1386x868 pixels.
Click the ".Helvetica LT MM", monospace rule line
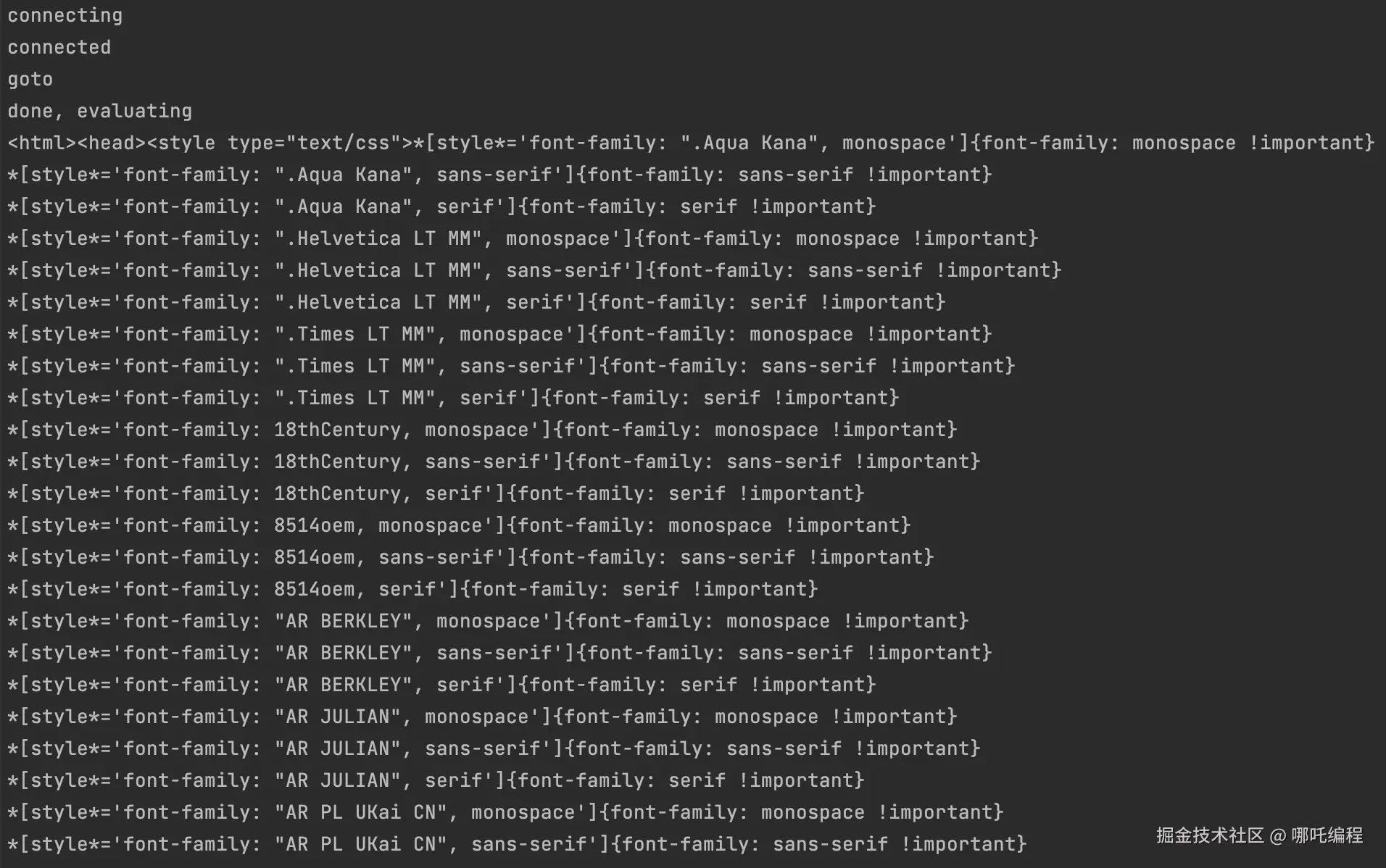(522, 238)
